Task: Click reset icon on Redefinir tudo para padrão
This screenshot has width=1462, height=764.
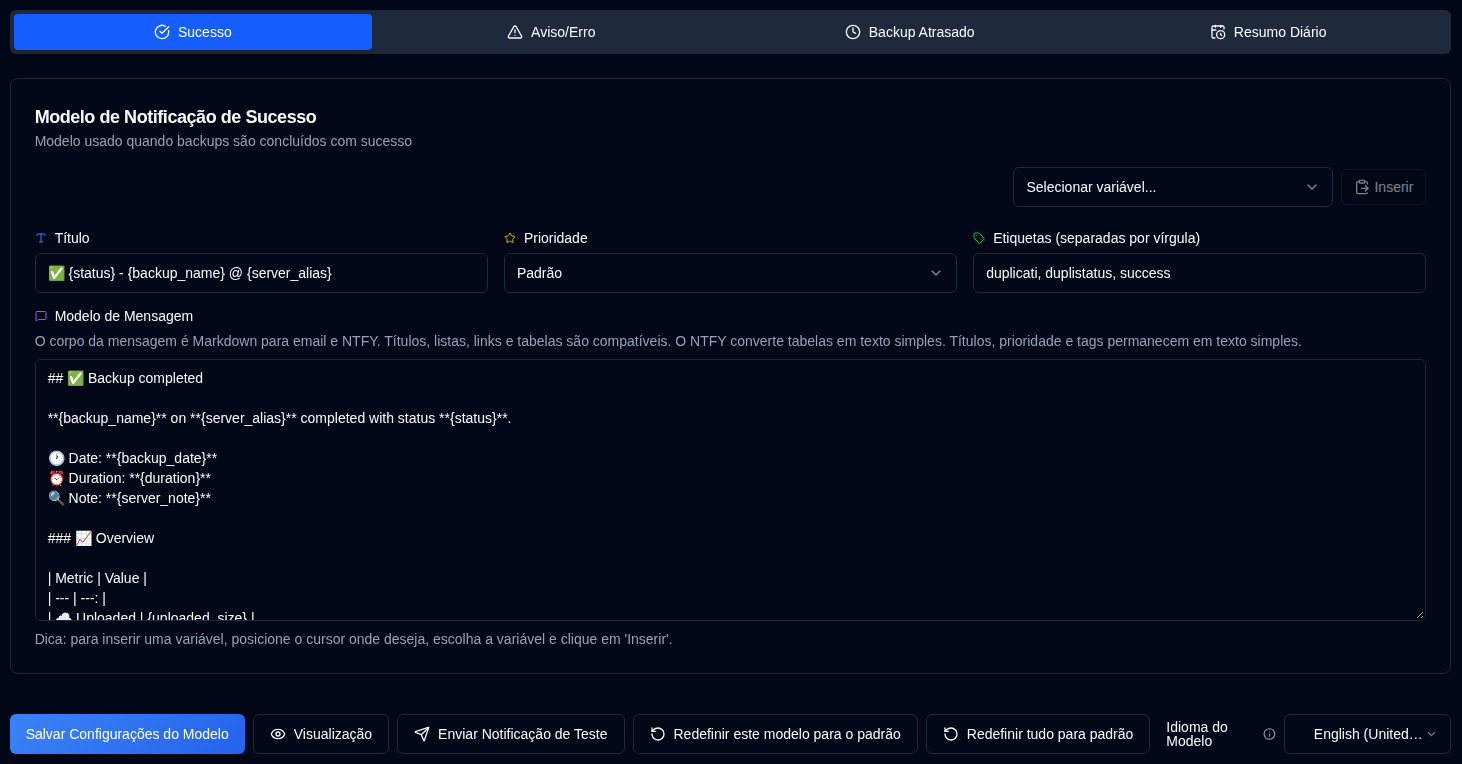Action: pos(951,734)
